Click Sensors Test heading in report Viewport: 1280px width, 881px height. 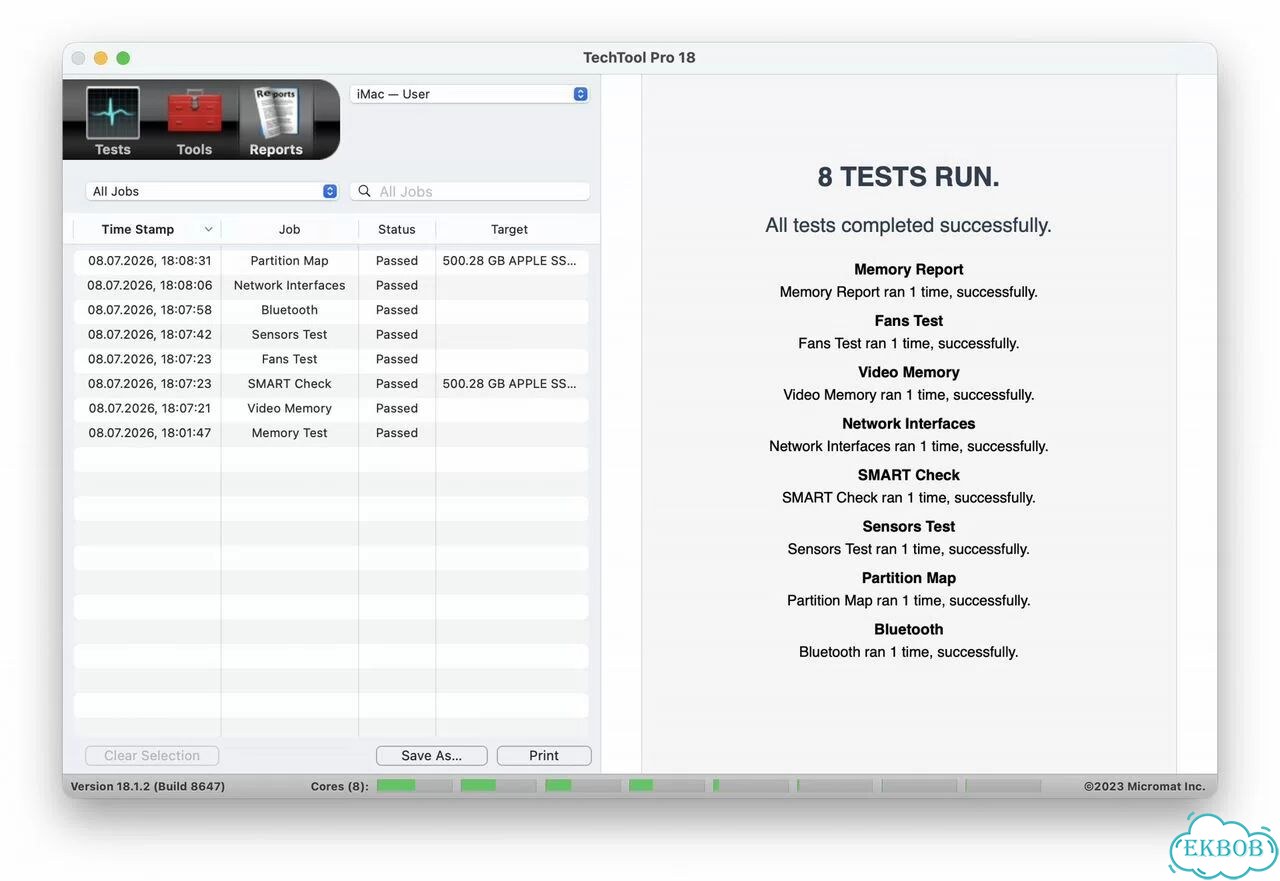point(908,527)
